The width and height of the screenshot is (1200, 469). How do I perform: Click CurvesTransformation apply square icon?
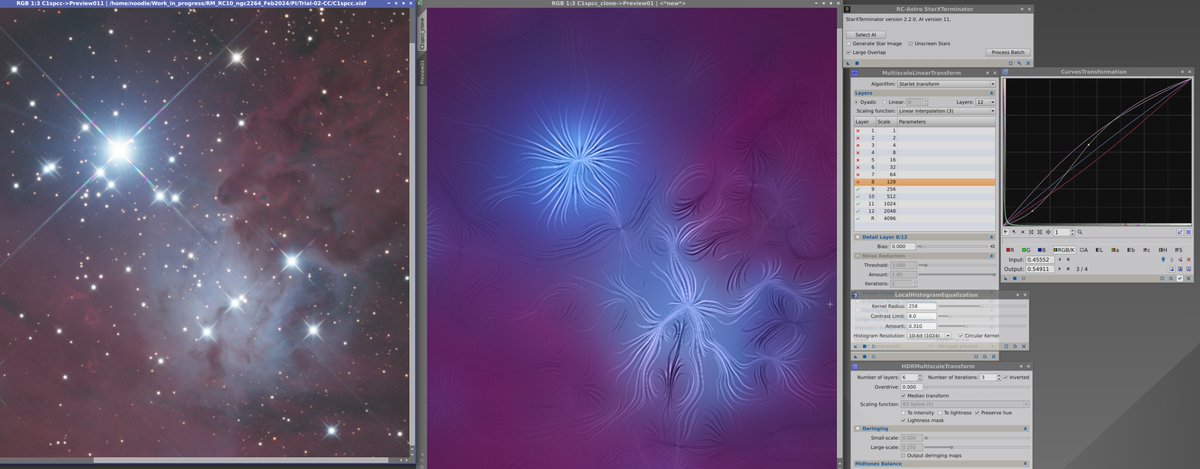(x=1015, y=278)
